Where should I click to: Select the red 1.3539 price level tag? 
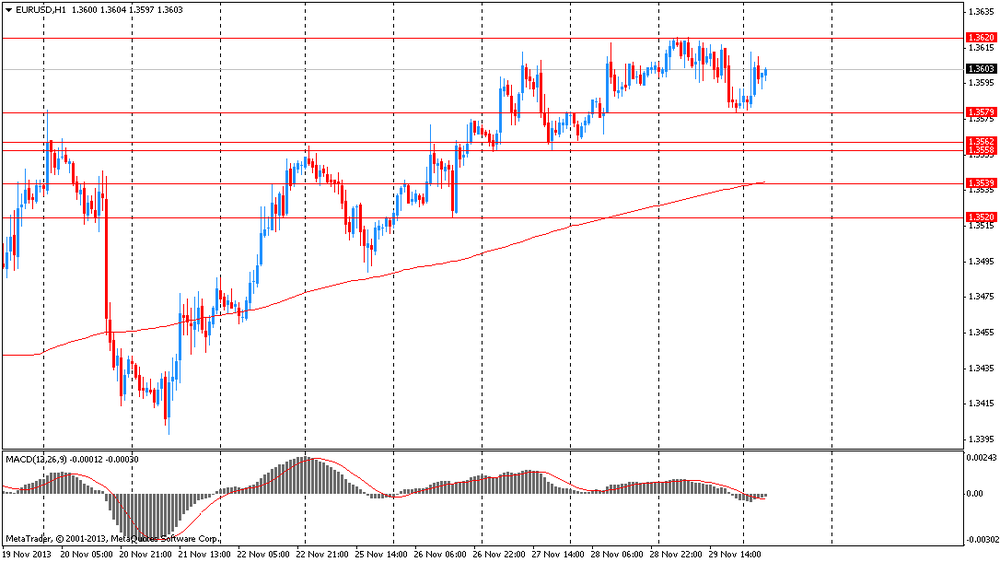(x=982, y=183)
